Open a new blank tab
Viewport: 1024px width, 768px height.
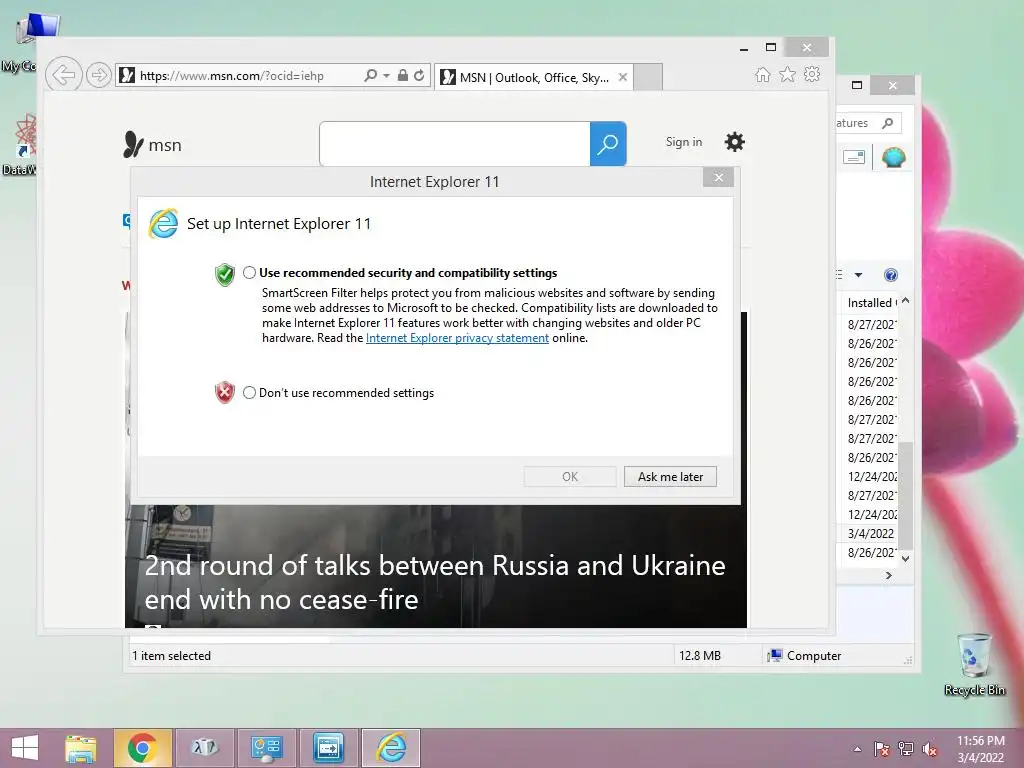(648, 77)
